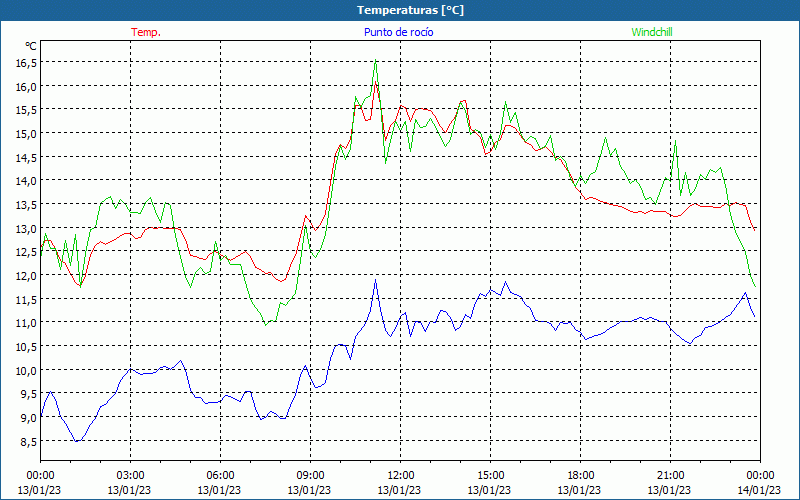This screenshot has width=800, height=500.
Task: Click the 12,0 y-axis value
Action: (x=27, y=276)
